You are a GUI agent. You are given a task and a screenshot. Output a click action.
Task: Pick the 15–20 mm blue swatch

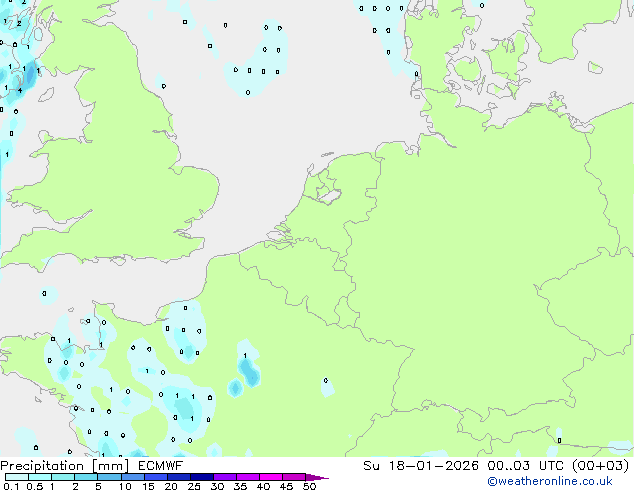[x=156, y=477]
